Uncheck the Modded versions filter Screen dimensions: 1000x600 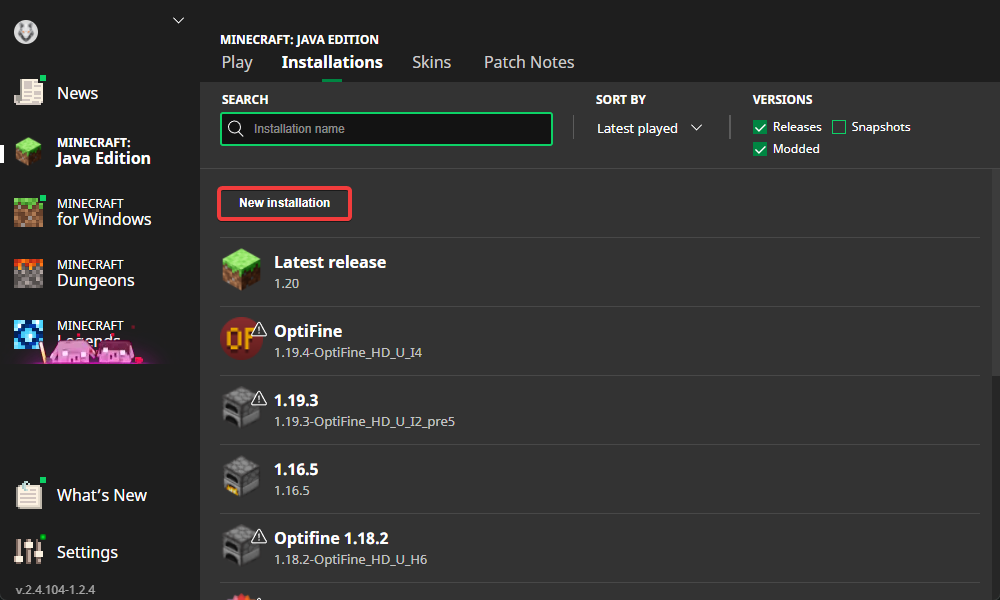760,148
